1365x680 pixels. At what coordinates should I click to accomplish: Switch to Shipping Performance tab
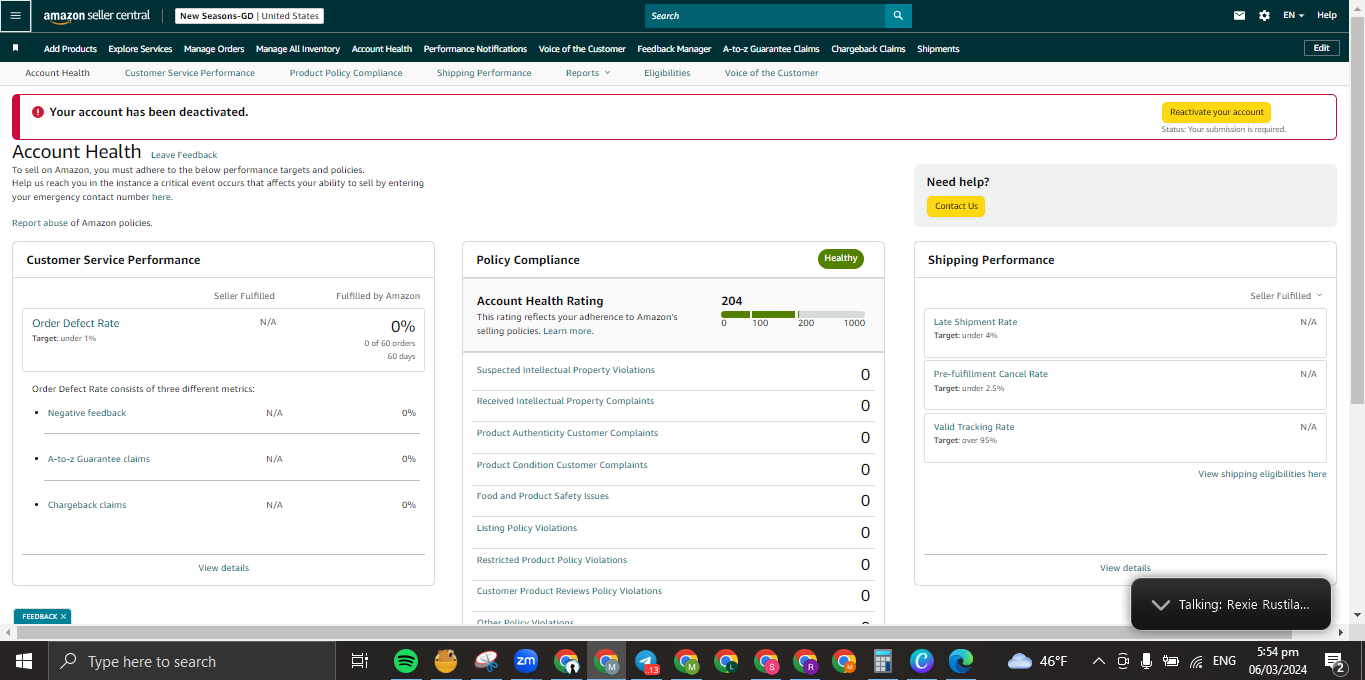tap(484, 73)
